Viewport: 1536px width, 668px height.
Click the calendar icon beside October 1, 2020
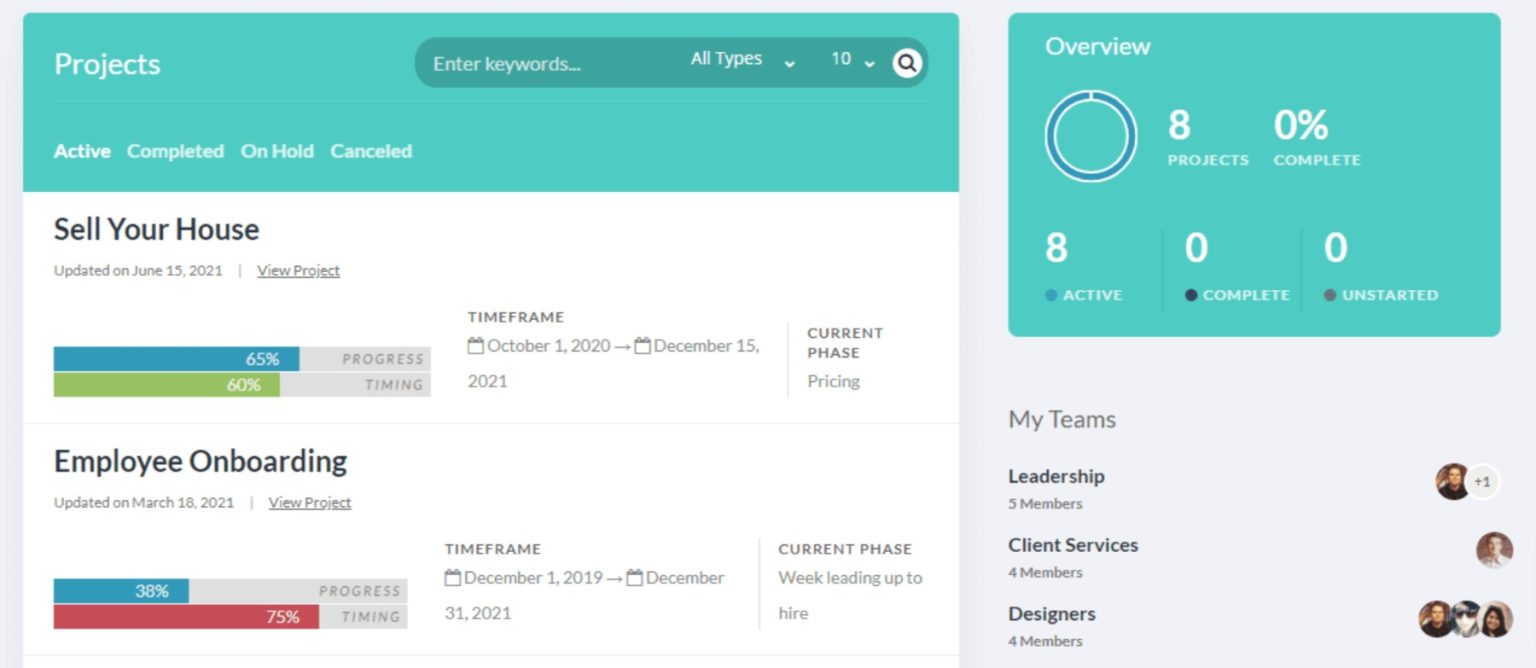point(477,345)
